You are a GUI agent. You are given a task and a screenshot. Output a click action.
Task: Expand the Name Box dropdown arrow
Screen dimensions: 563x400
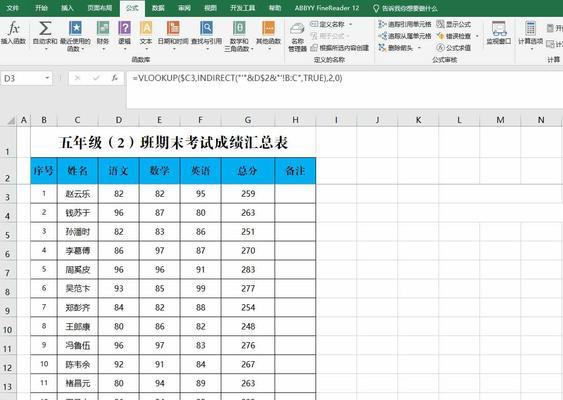[47, 78]
